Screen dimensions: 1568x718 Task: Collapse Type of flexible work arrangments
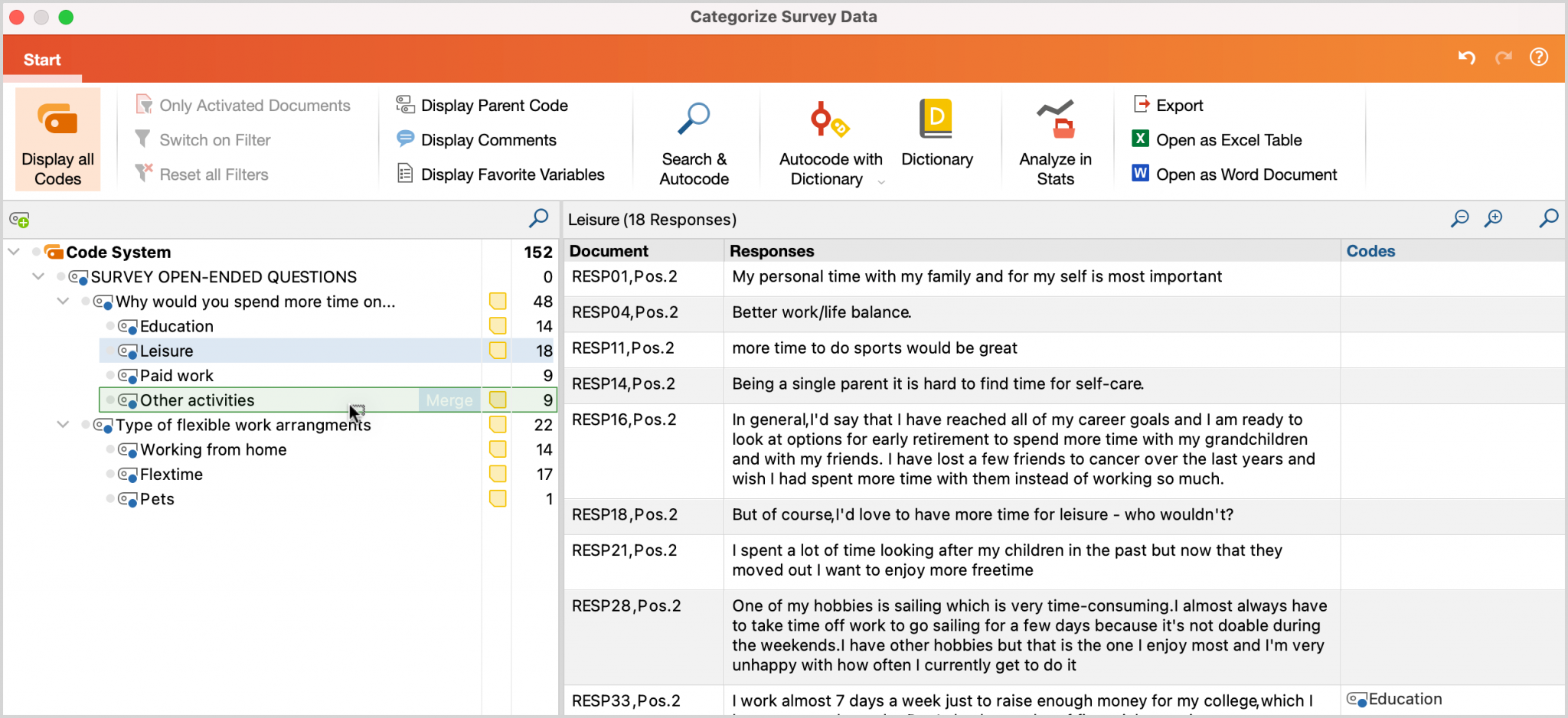(x=63, y=425)
